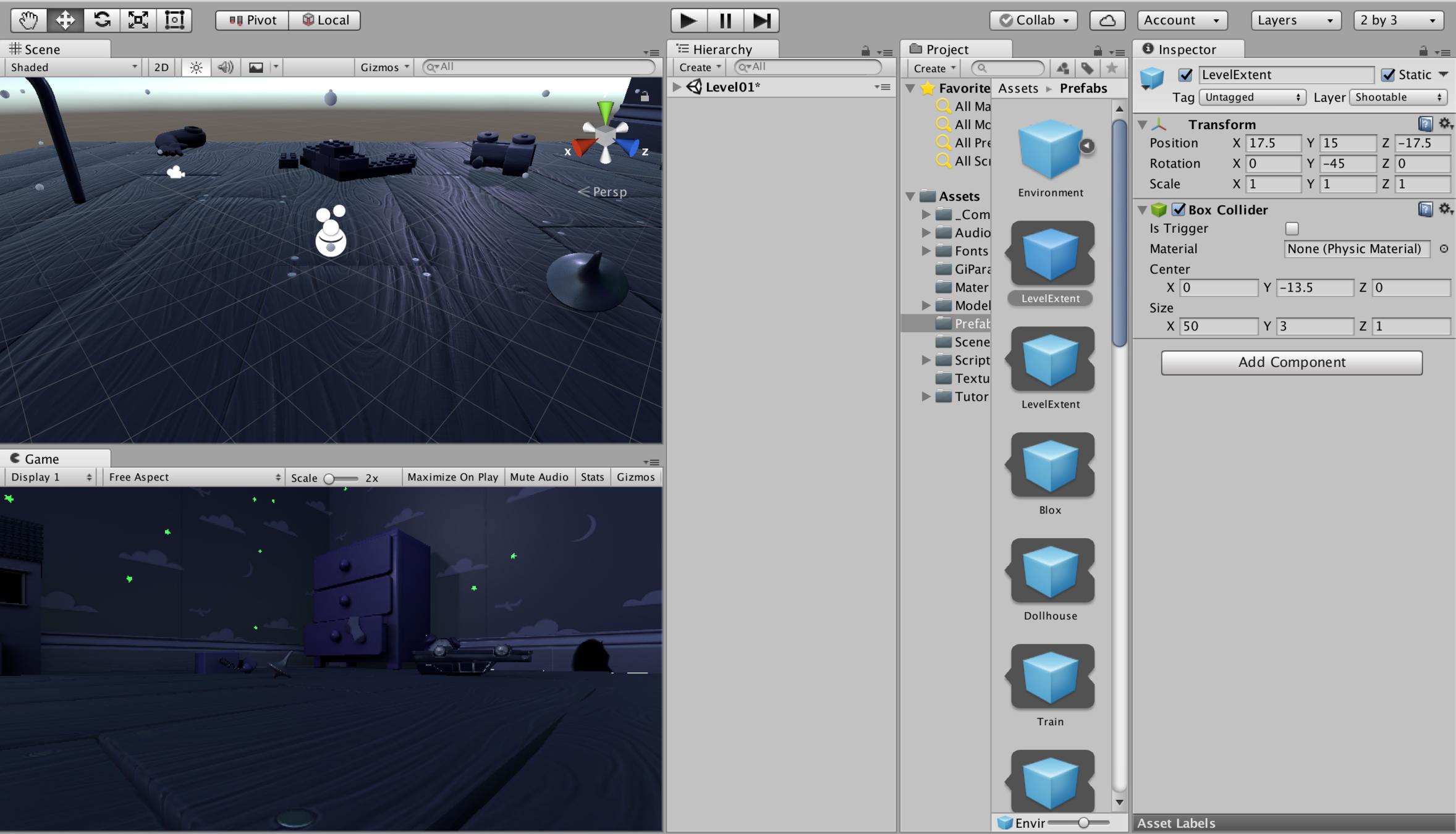Viewport: 1456px width, 834px height.
Task: Adjust the Game view Scale slider
Action: [330, 478]
